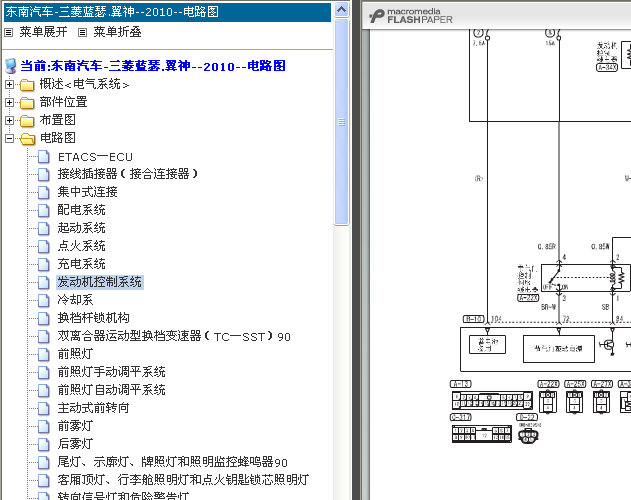The height and width of the screenshot is (500, 631).
Task: Open the 充电系统 diagram
Action: [81, 264]
